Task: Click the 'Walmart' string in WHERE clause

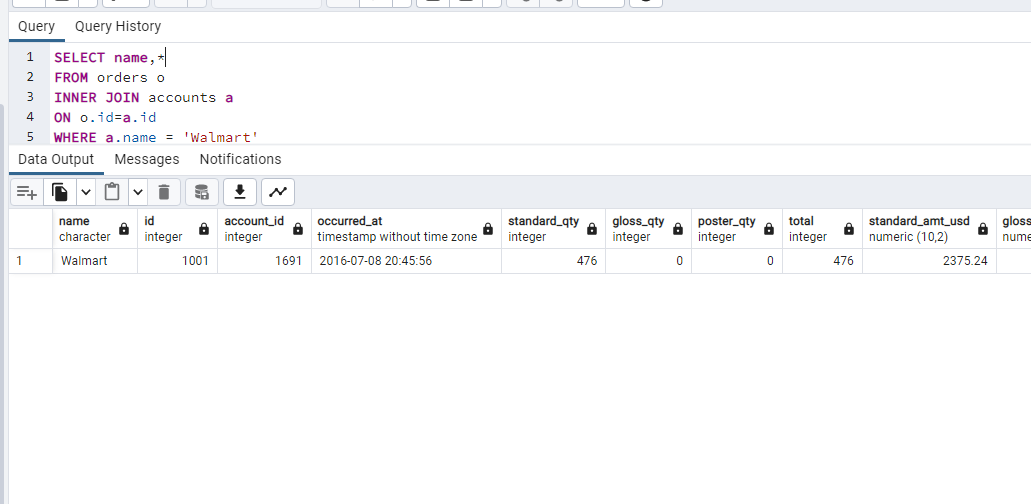Action: (x=220, y=137)
